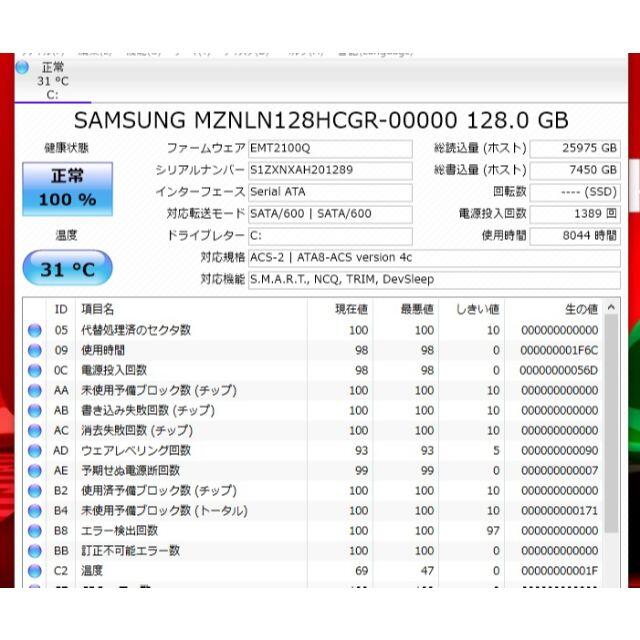
Task: Click status orb of row AE 予期せぬ電源断回数
Action: tap(35, 471)
